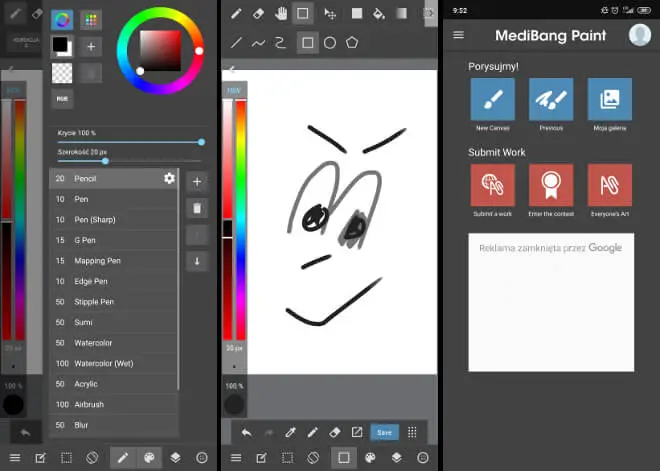Choose the polygon shape option
Screen dimensions: 660x471
click(x=352, y=43)
